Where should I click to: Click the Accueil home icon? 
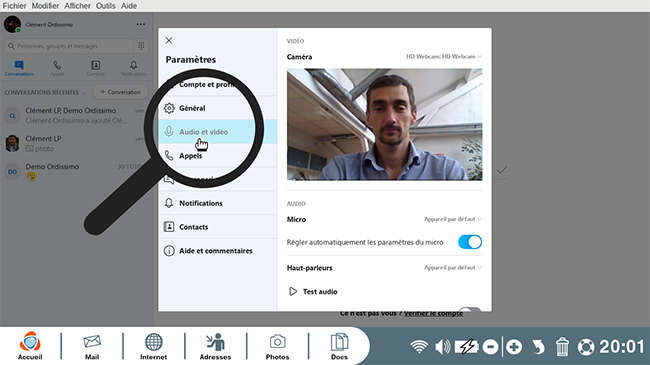30,346
